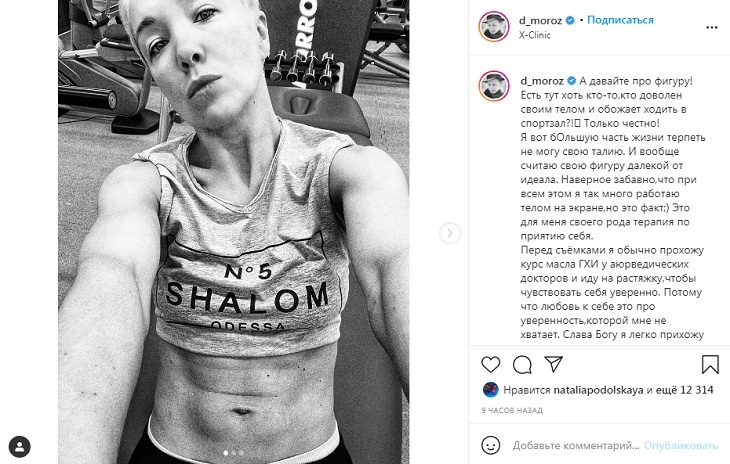Click the Добавьте комментарий input field
The image size is (730, 464).
(575, 445)
